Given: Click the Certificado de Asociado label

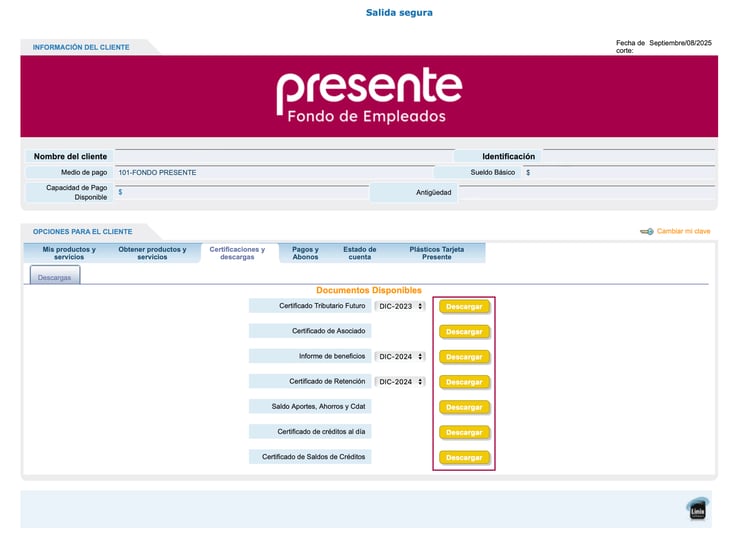Looking at the screenshot, I should pos(310,331).
